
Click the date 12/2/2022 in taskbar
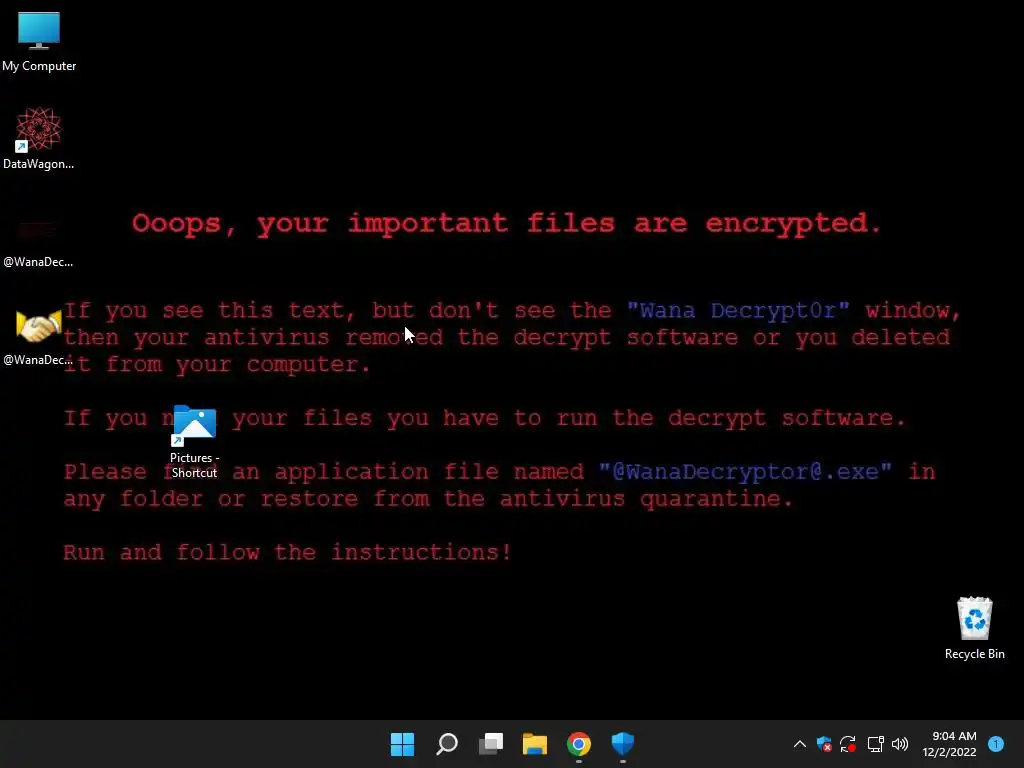pyautogui.click(x=949, y=752)
